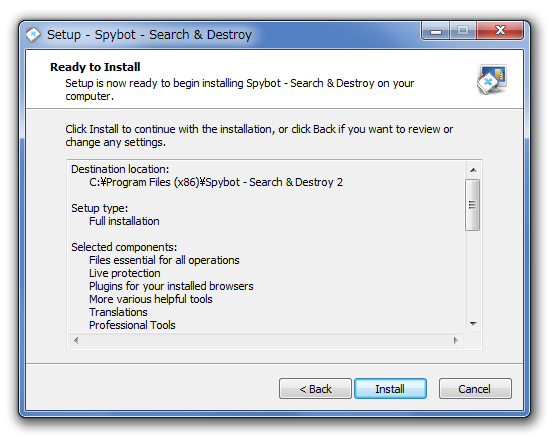The width and height of the screenshot is (553, 440).
Task: Minimize the Setup window
Action: [436, 31]
